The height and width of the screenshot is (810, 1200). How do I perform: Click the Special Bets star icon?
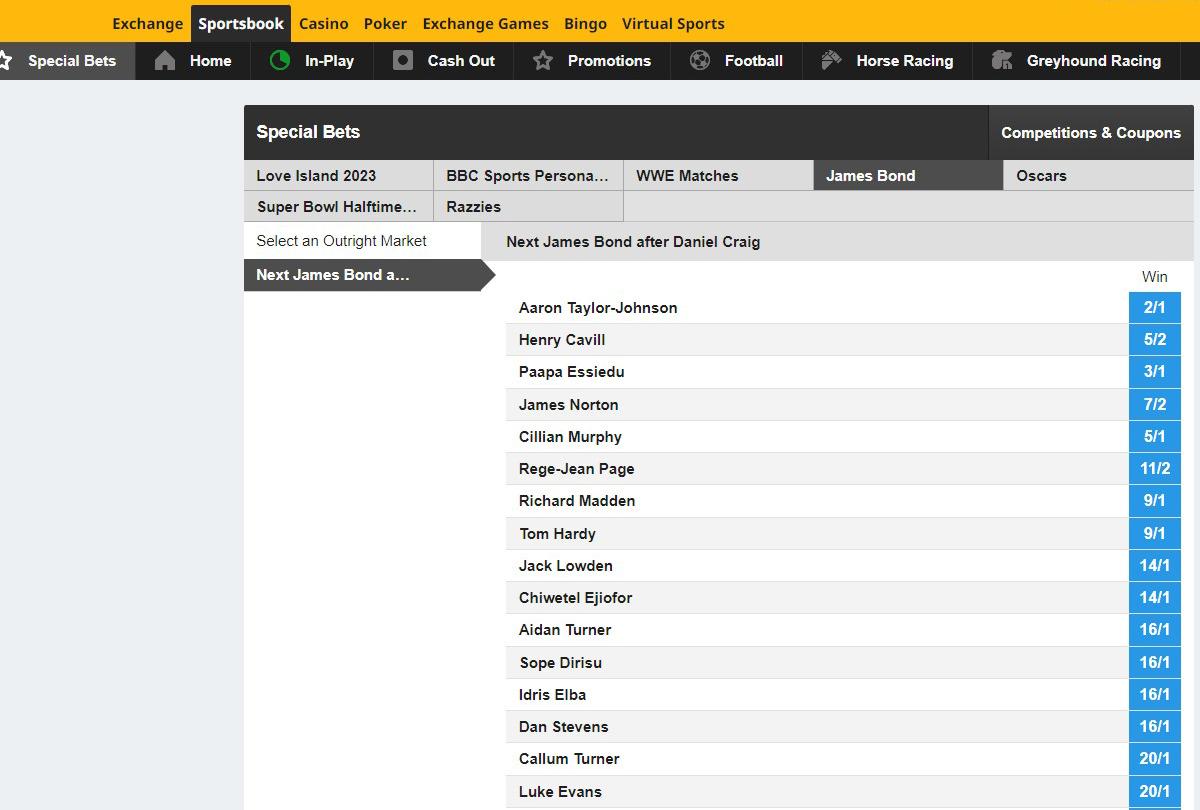[x=5, y=61]
